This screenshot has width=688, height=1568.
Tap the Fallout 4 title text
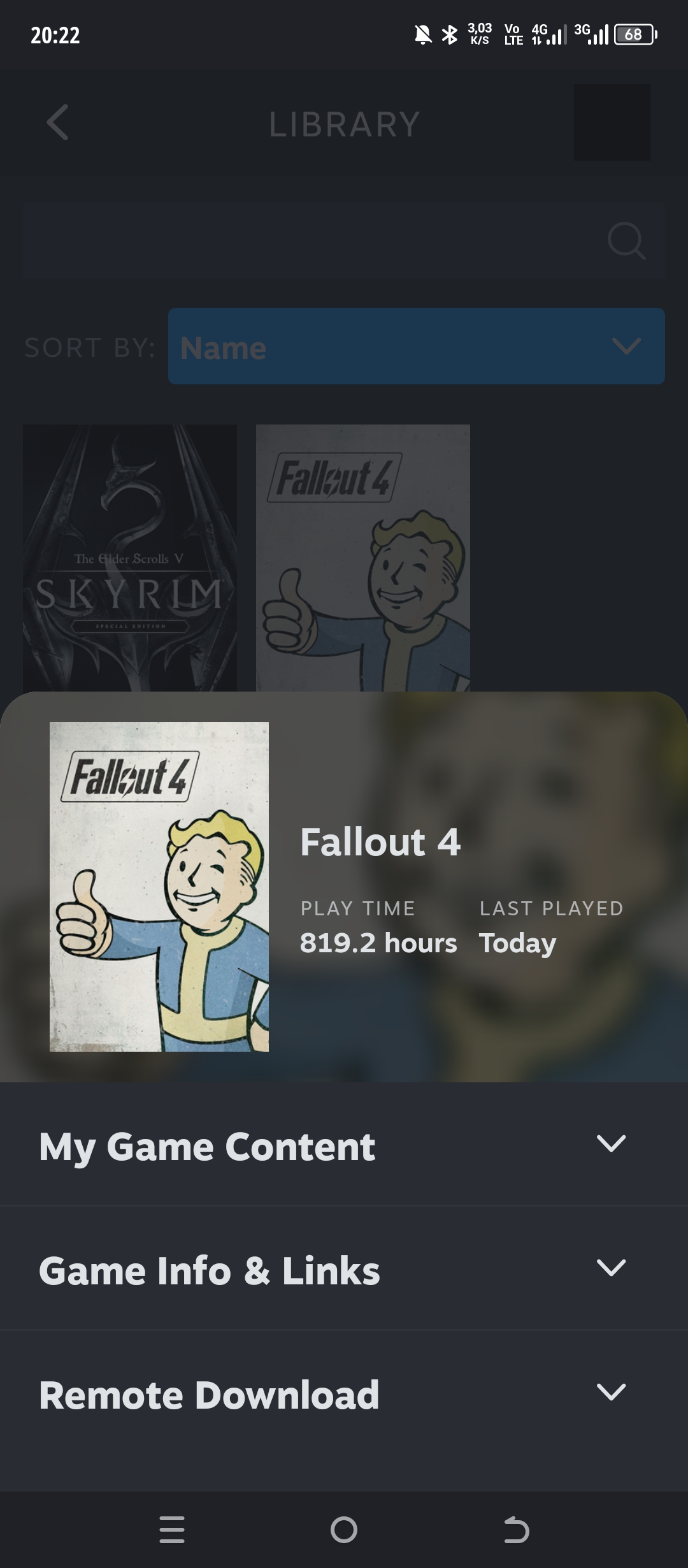tap(380, 842)
